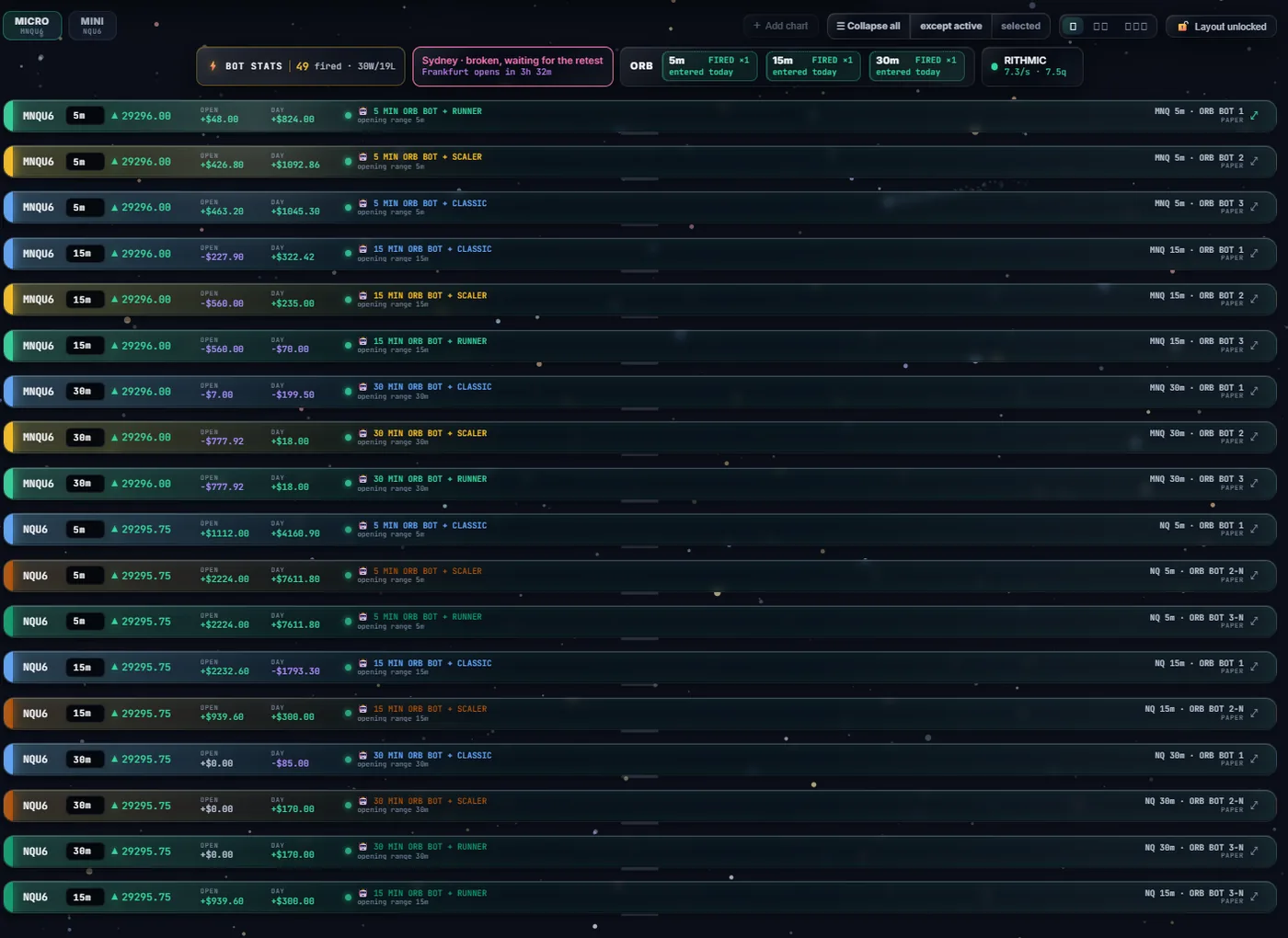
Task: Expand the NQ 15m ORB BOT 3-N chart
Action: [1254, 897]
